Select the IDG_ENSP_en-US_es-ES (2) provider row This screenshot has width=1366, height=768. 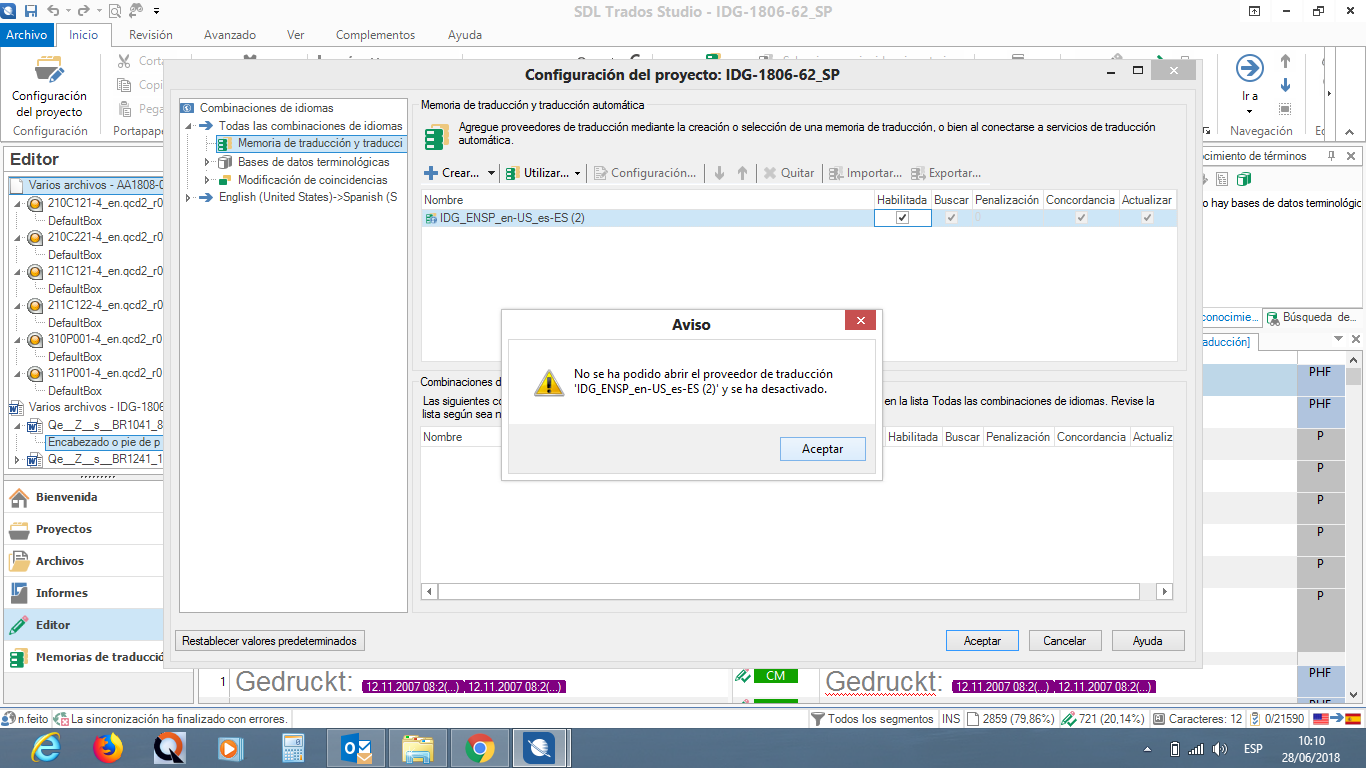click(798, 218)
